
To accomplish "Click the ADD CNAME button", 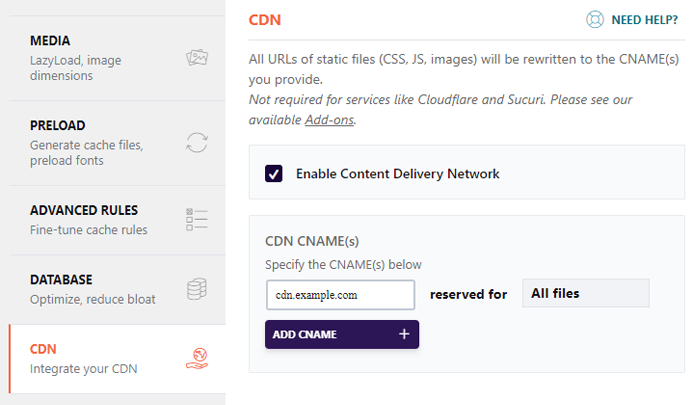I will click(x=342, y=334).
